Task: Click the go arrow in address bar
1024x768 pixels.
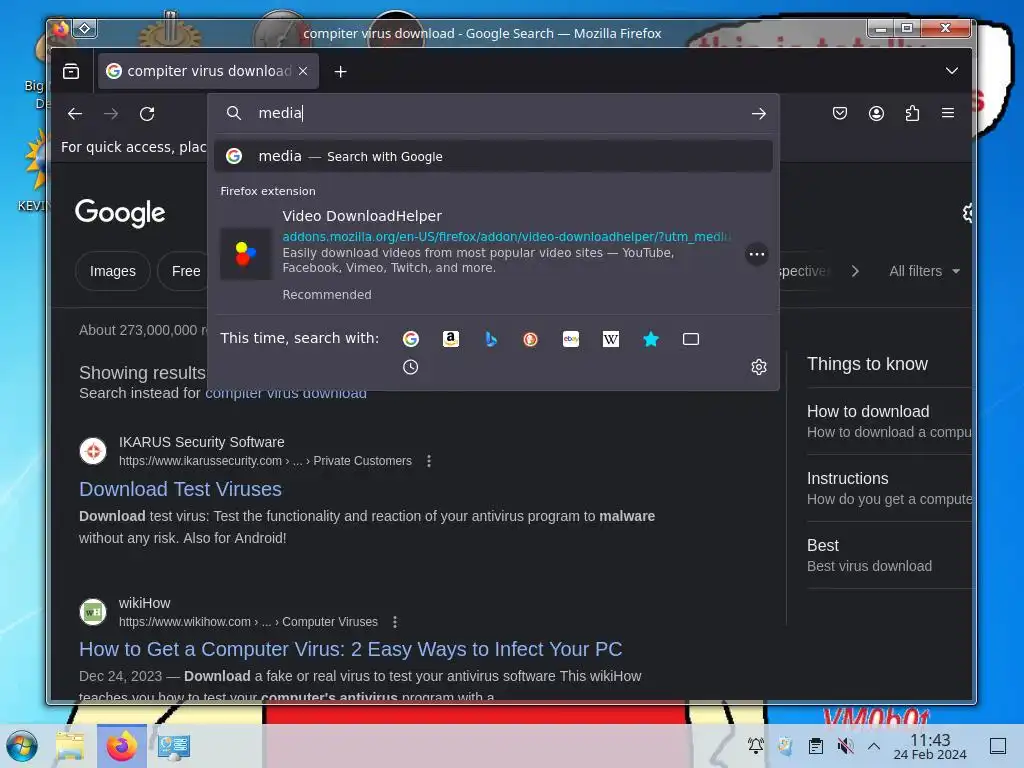Action: click(x=758, y=114)
